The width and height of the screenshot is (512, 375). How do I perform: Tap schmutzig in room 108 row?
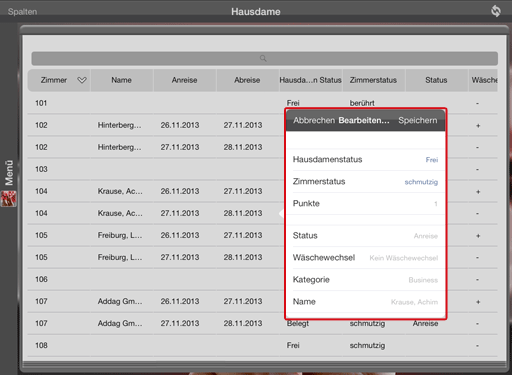367,345
